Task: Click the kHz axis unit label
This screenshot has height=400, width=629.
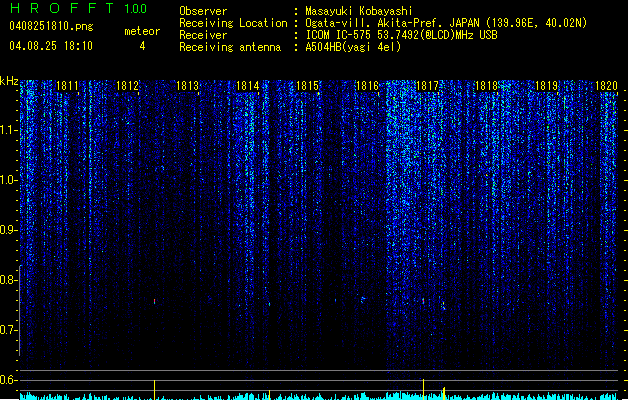Action: coord(9,81)
